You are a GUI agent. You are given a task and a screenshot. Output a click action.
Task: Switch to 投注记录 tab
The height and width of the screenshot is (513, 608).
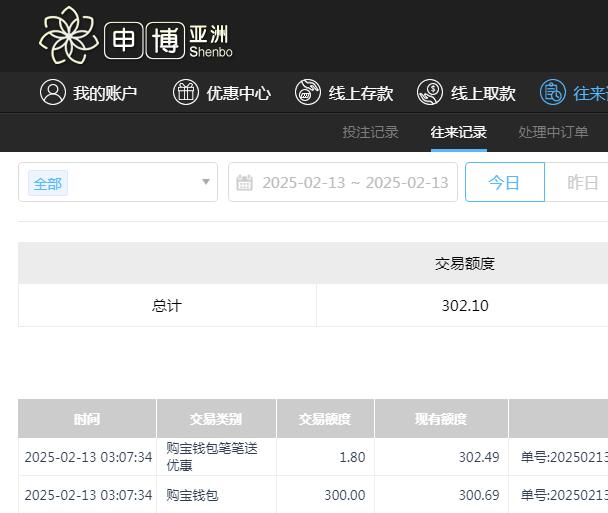pos(370,132)
